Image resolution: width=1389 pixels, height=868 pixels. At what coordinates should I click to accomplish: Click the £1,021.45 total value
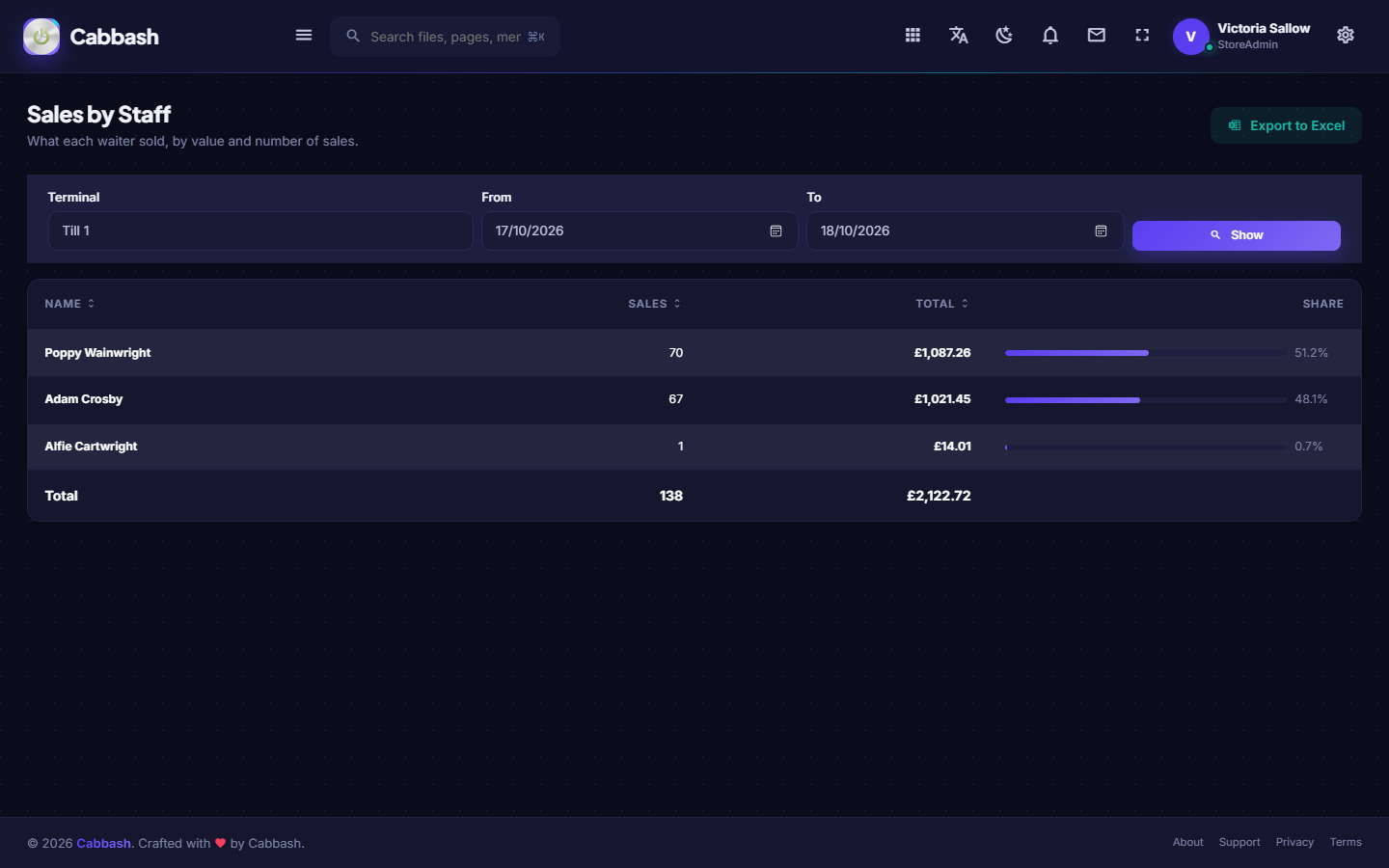[942, 399]
